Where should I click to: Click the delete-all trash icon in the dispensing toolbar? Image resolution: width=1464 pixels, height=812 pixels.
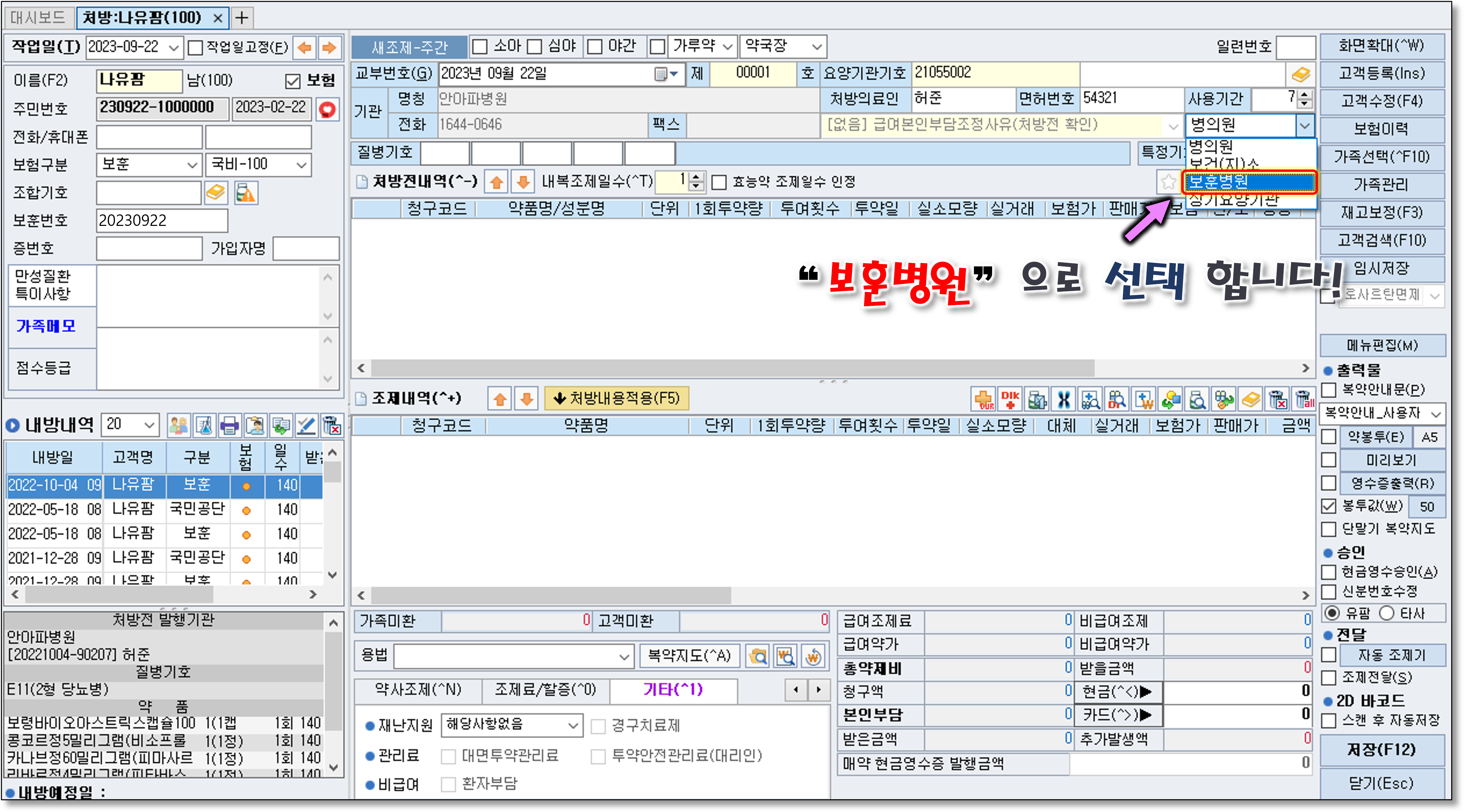[1303, 399]
